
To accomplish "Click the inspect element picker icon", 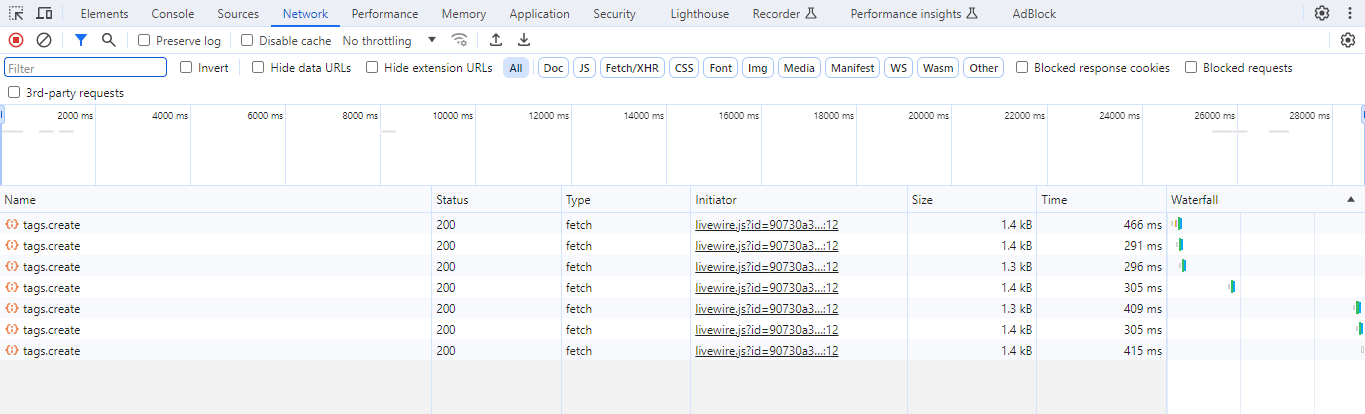I will 17,13.
